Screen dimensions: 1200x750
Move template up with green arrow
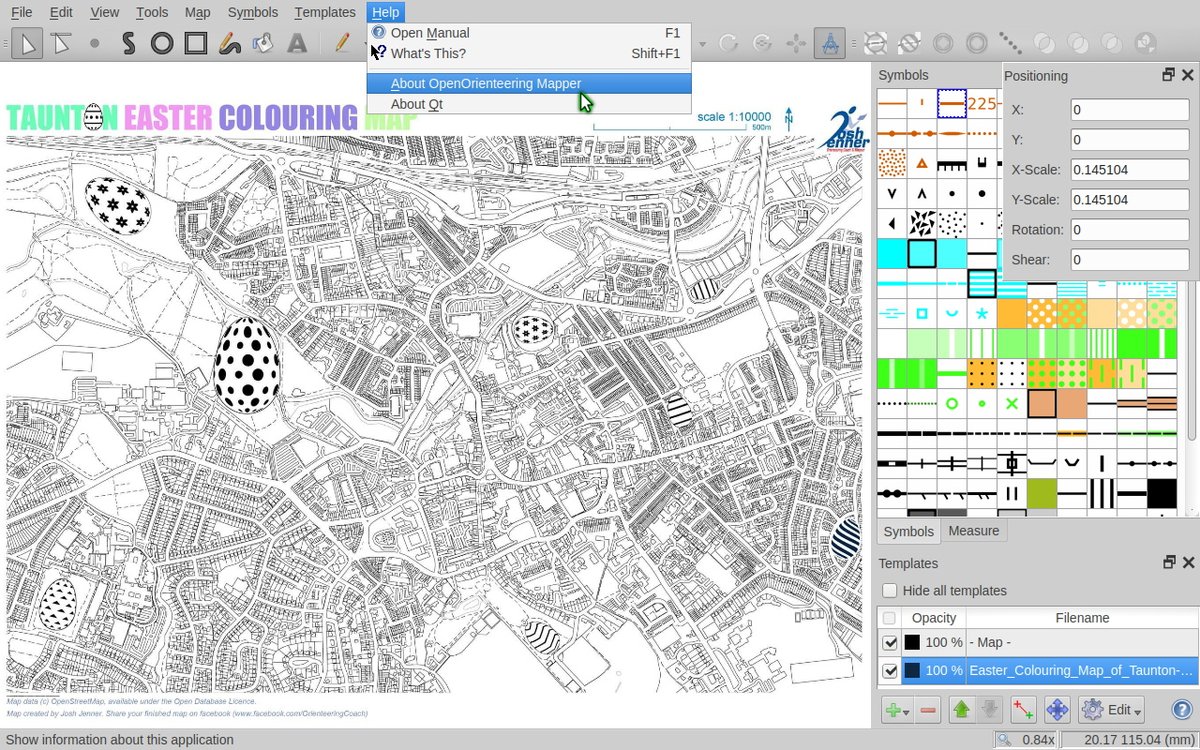click(961, 710)
